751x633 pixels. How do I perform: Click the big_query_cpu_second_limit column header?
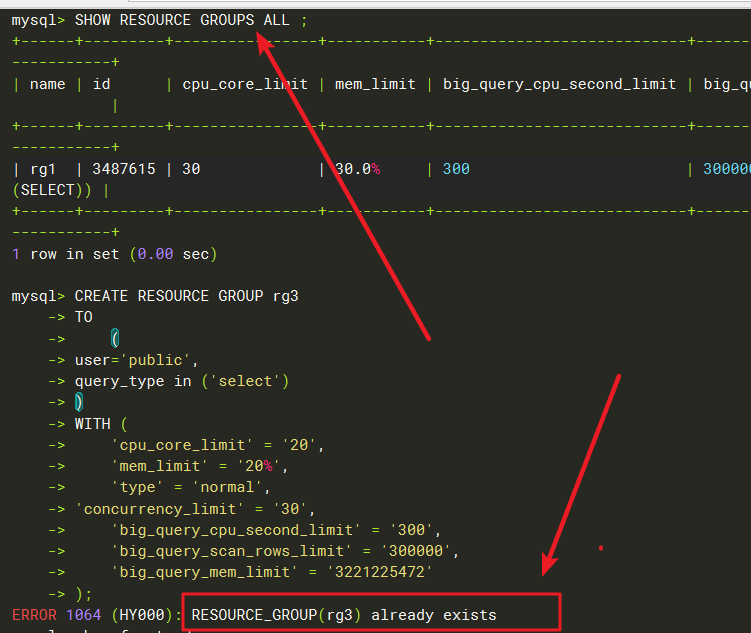click(559, 84)
